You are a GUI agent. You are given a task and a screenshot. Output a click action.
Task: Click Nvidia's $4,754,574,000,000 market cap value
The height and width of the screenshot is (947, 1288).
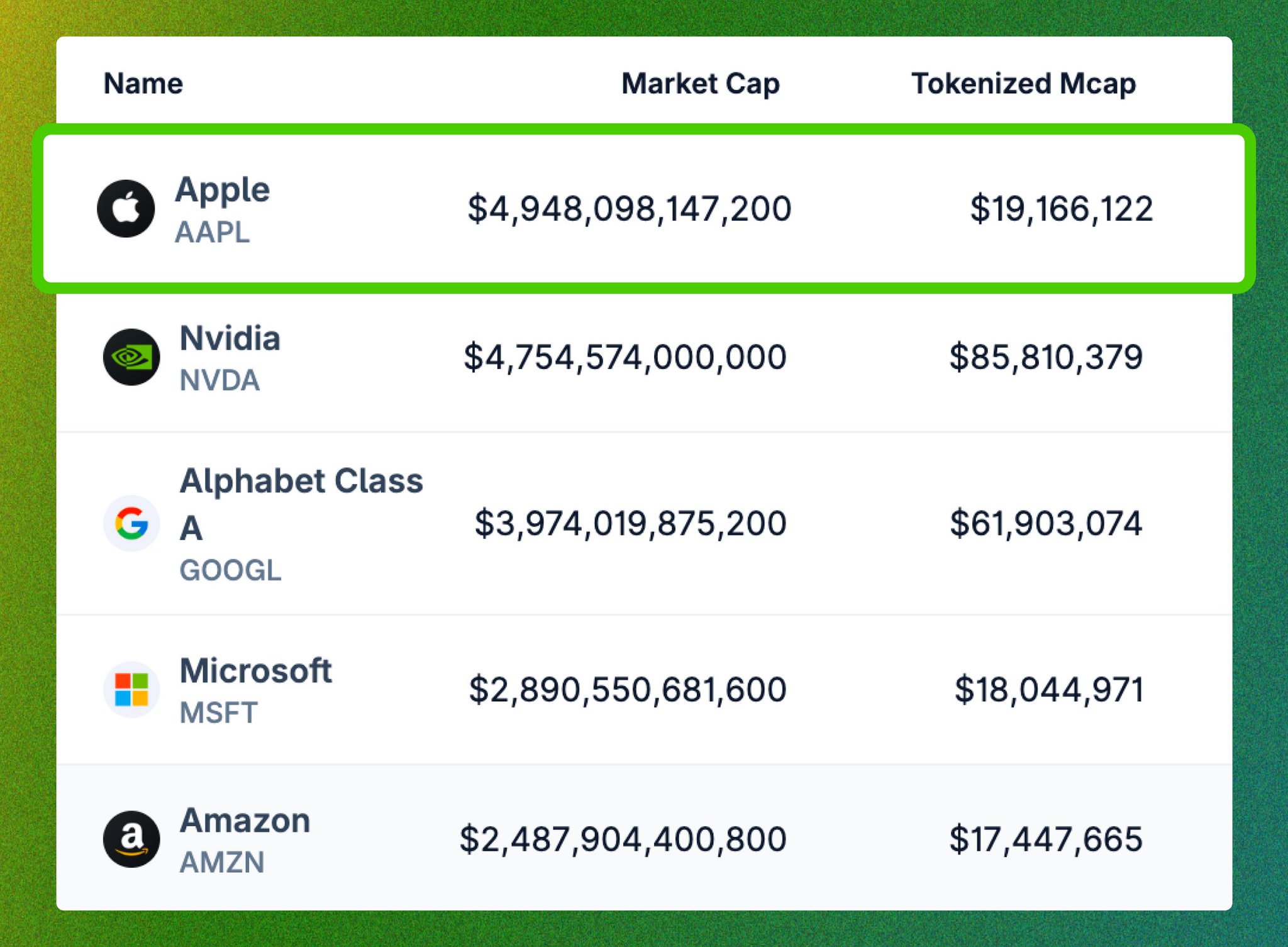pyautogui.click(x=625, y=358)
